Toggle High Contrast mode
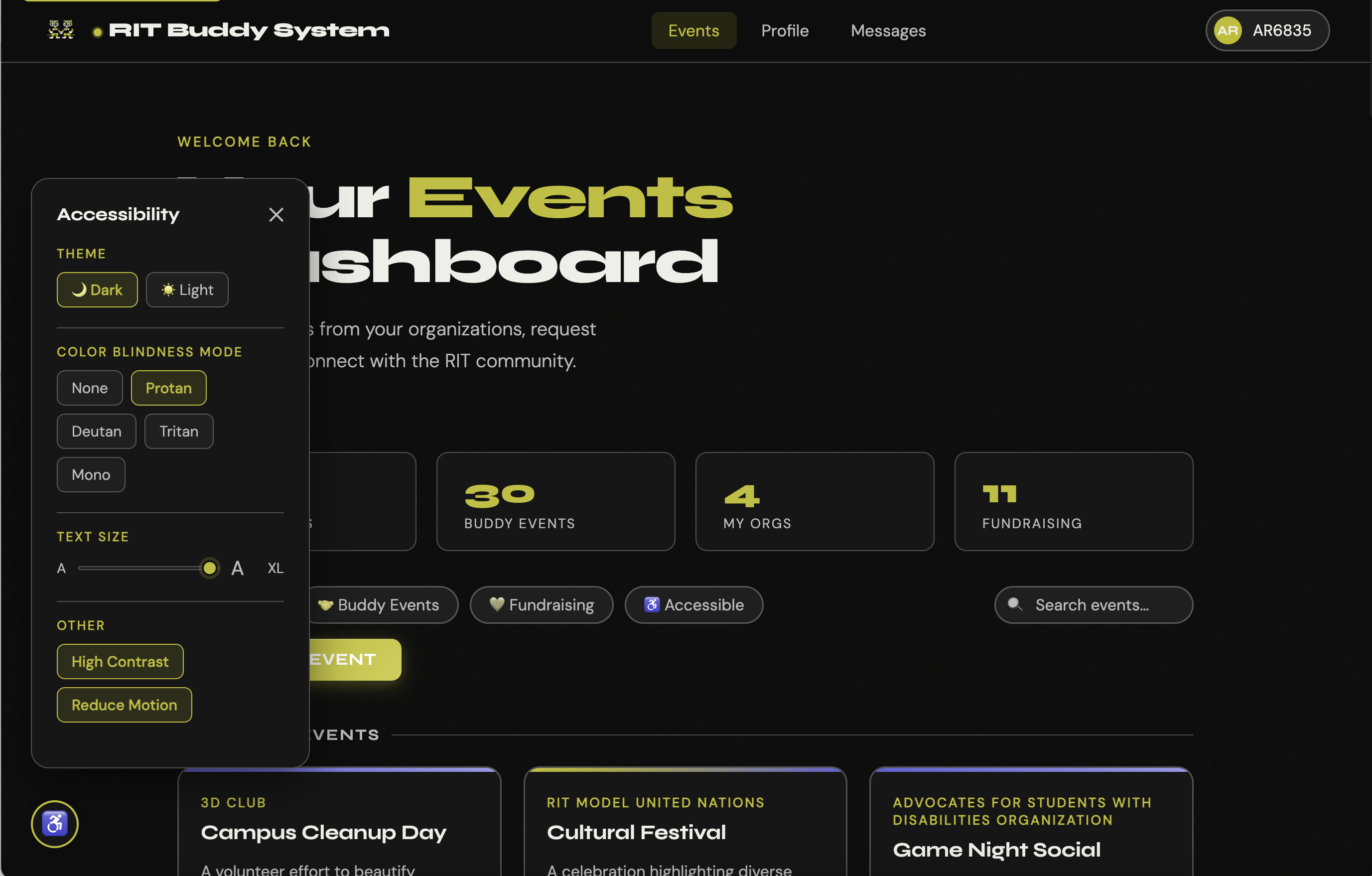 120,662
